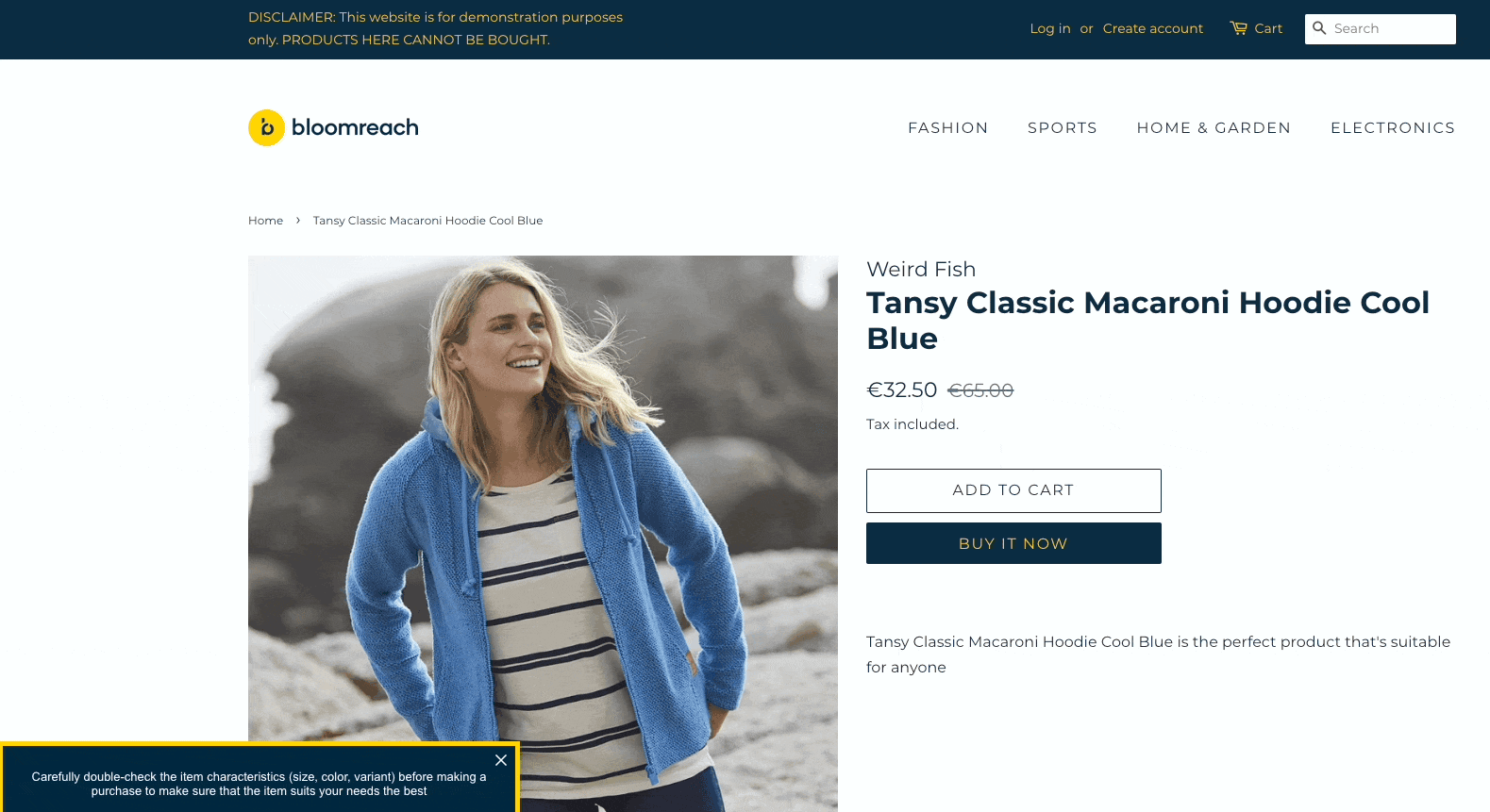Open the Electronics menu
The height and width of the screenshot is (812, 1490).
pos(1393,127)
